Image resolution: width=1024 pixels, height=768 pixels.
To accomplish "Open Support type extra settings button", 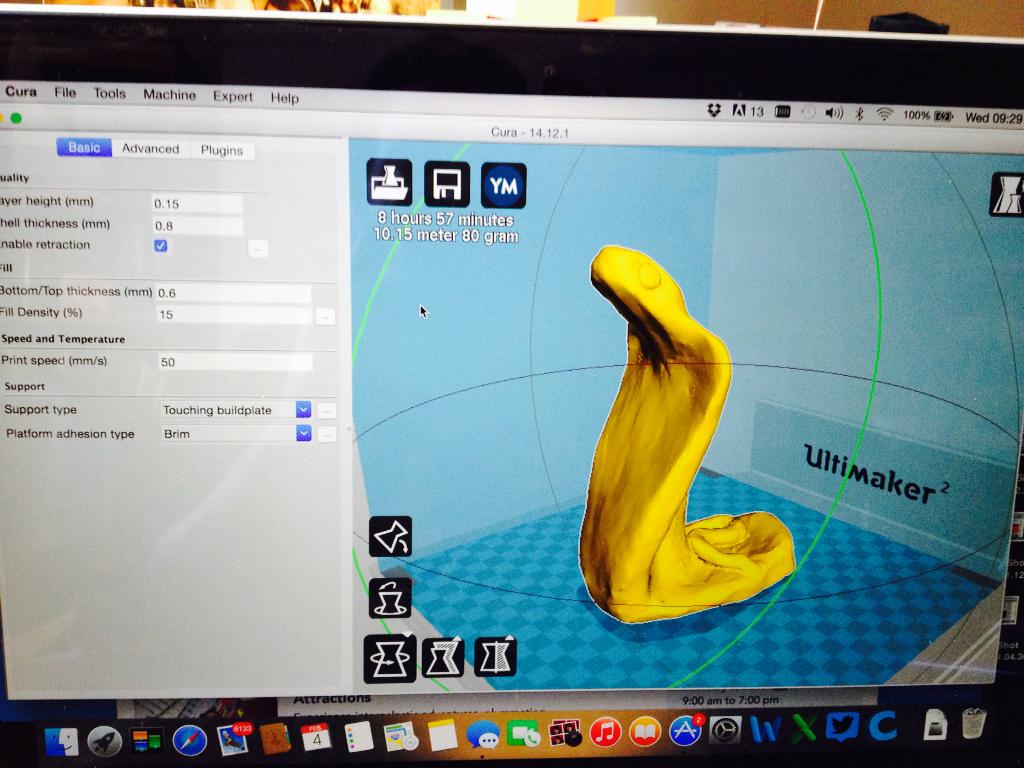I will (x=327, y=411).
